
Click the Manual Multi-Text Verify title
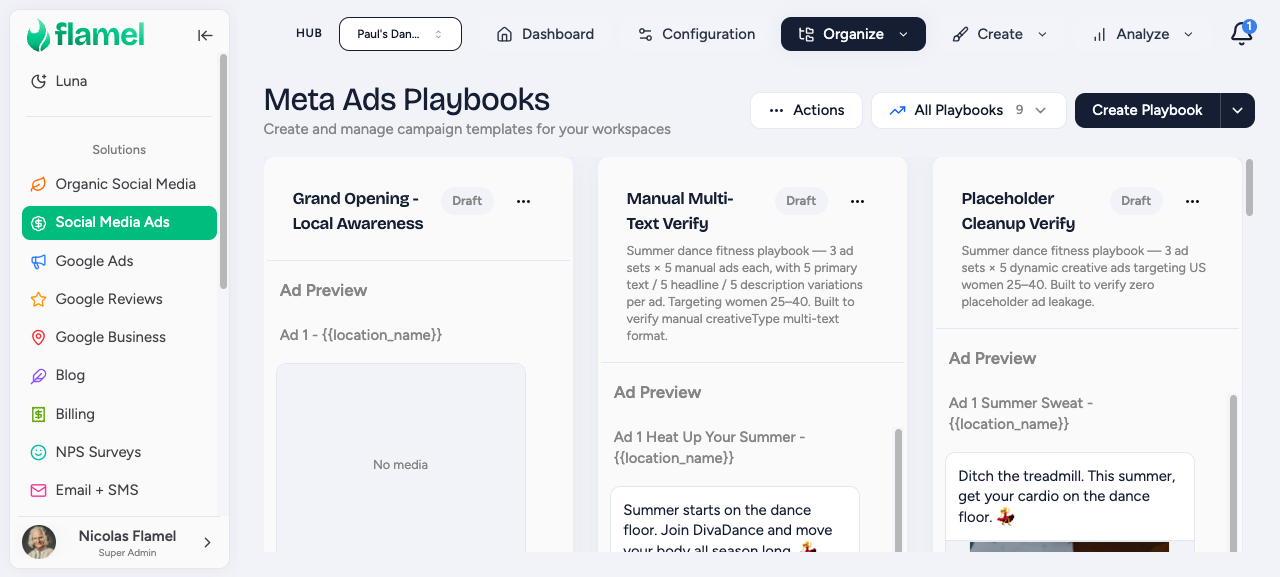coord(680,211)
